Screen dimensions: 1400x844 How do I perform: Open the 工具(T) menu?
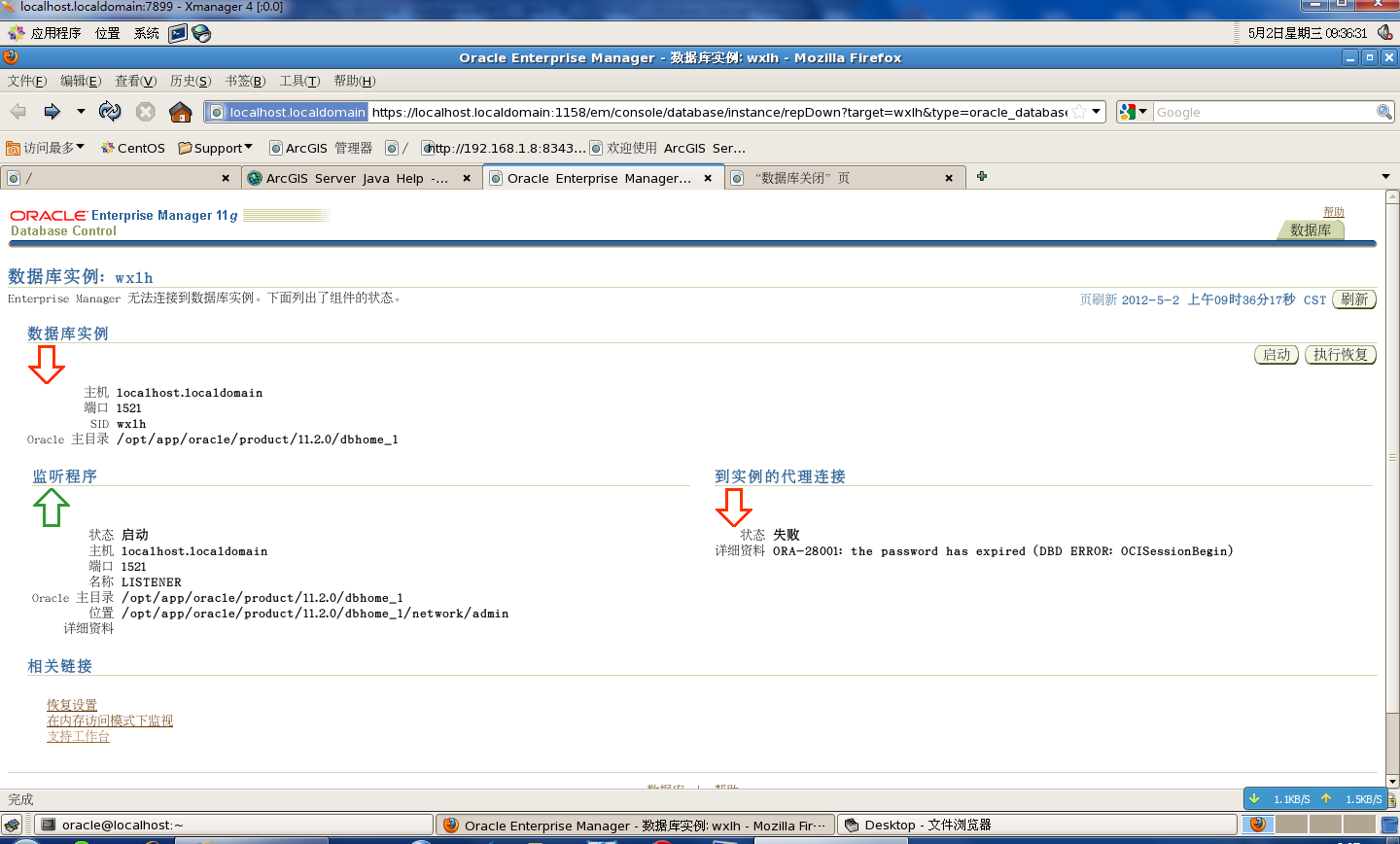299,81
